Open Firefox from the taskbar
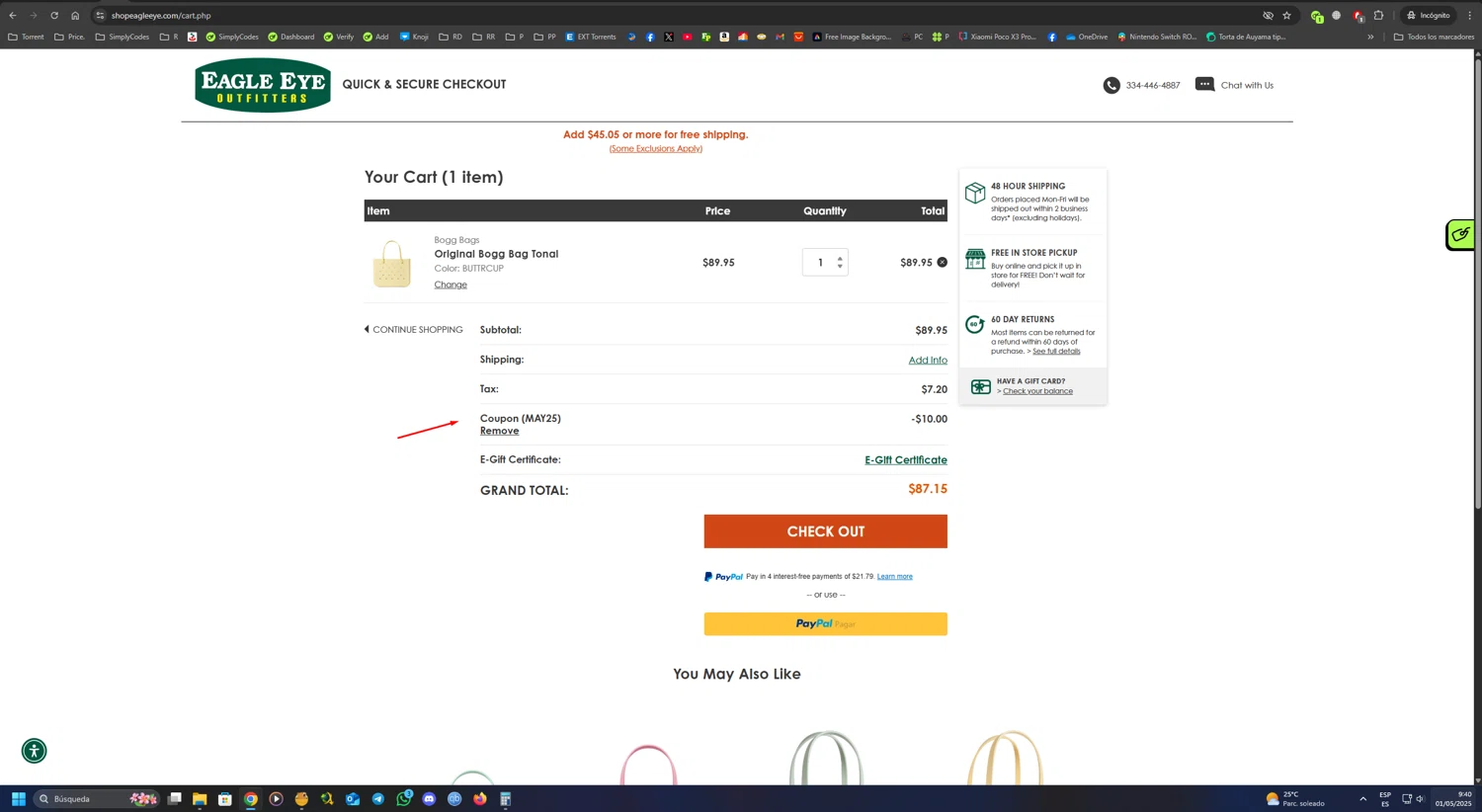The image size is (1482, 812). click(x=480, y=799)
